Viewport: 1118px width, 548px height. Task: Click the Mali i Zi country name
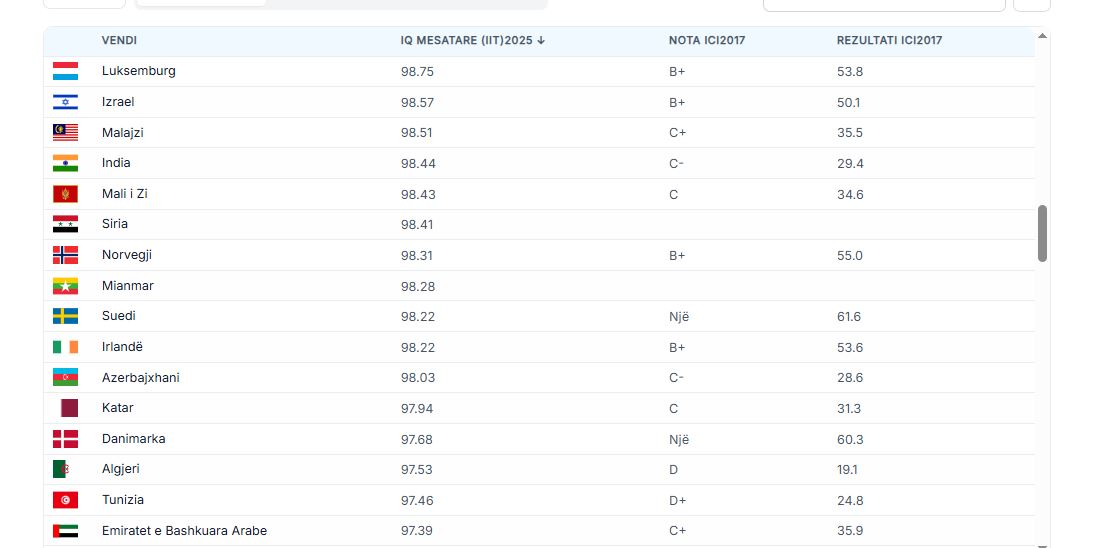click(x=125, y=194)
